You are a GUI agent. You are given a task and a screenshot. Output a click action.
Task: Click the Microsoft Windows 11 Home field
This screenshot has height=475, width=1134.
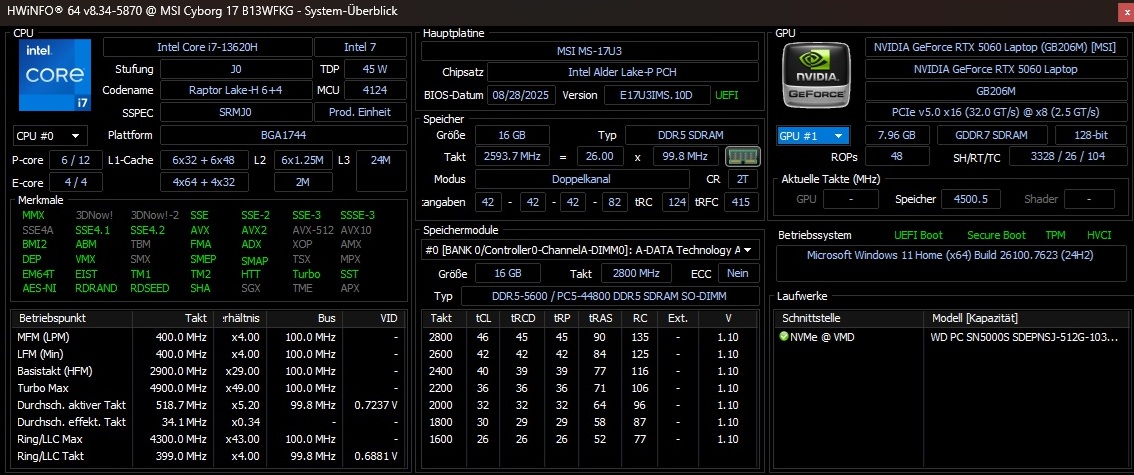(950, 255)
